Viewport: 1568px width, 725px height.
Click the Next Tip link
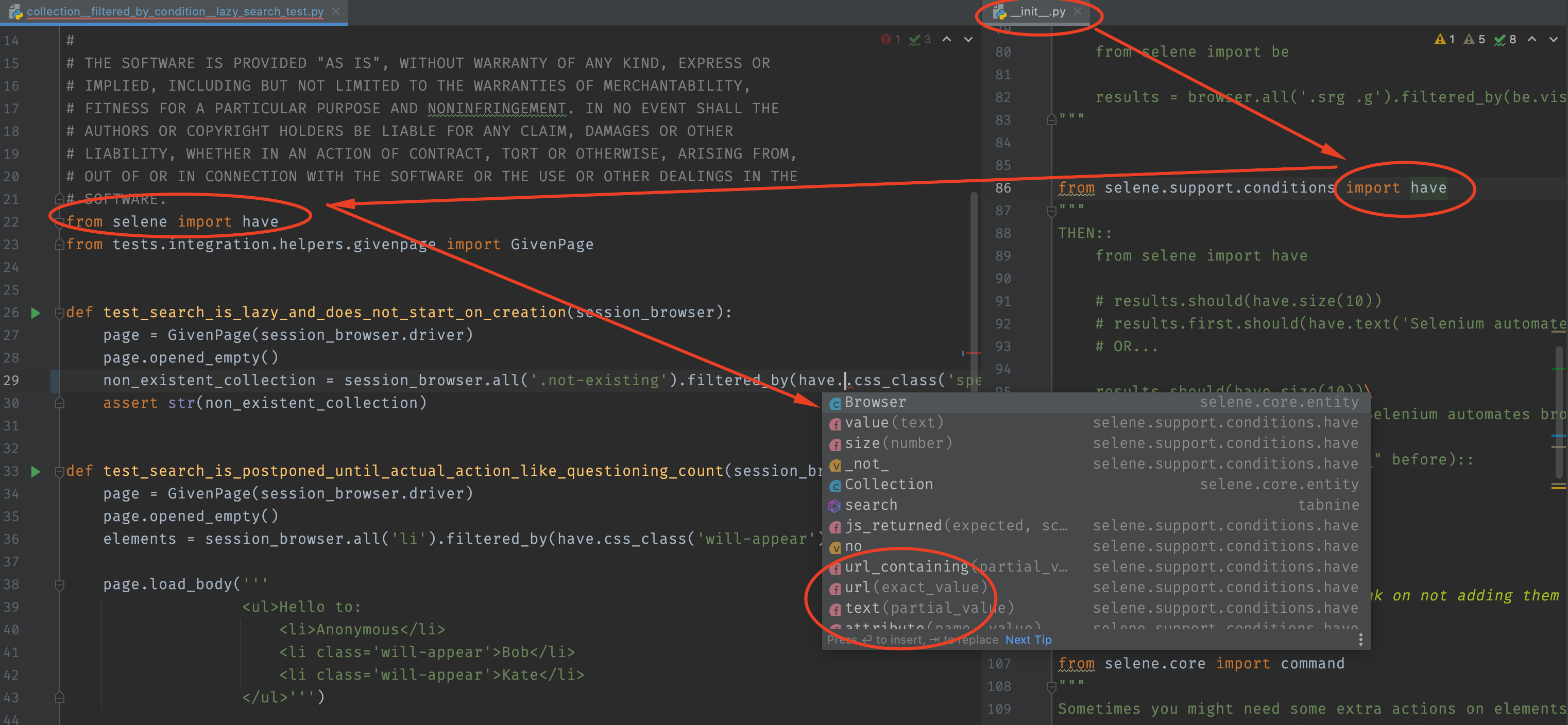(1028, 639)
